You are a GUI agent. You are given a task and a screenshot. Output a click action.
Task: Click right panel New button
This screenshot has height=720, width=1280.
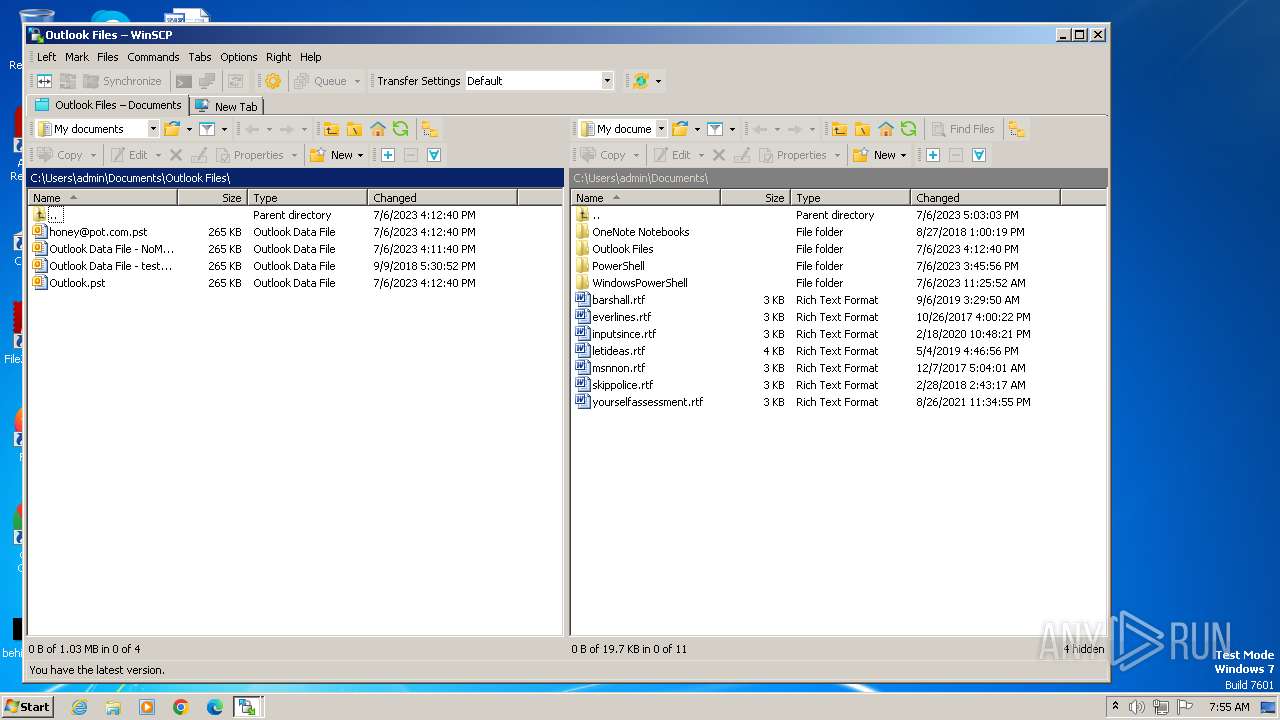[876, 155]
